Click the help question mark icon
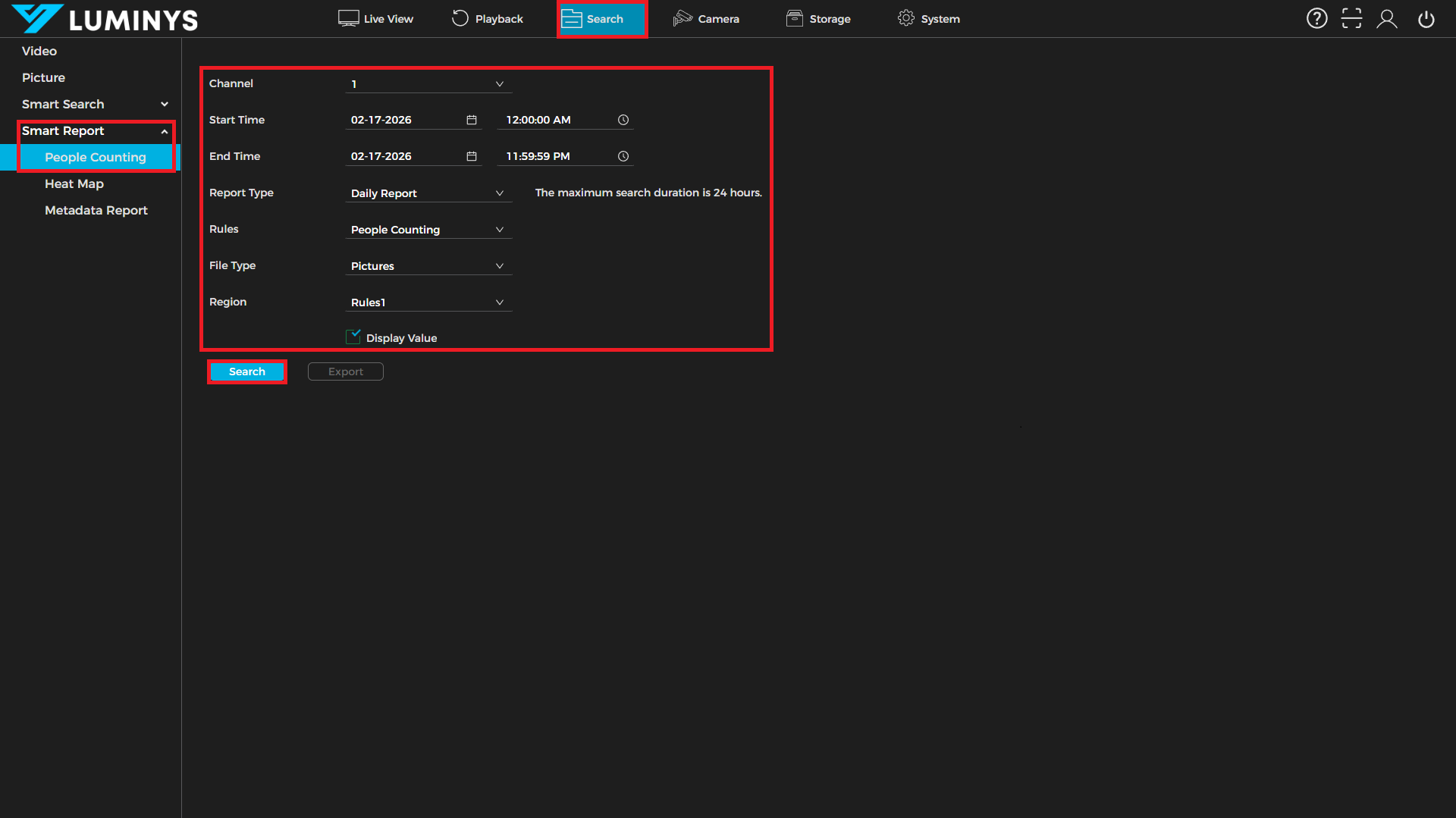1456x818 pixels. coord(1316,19)
